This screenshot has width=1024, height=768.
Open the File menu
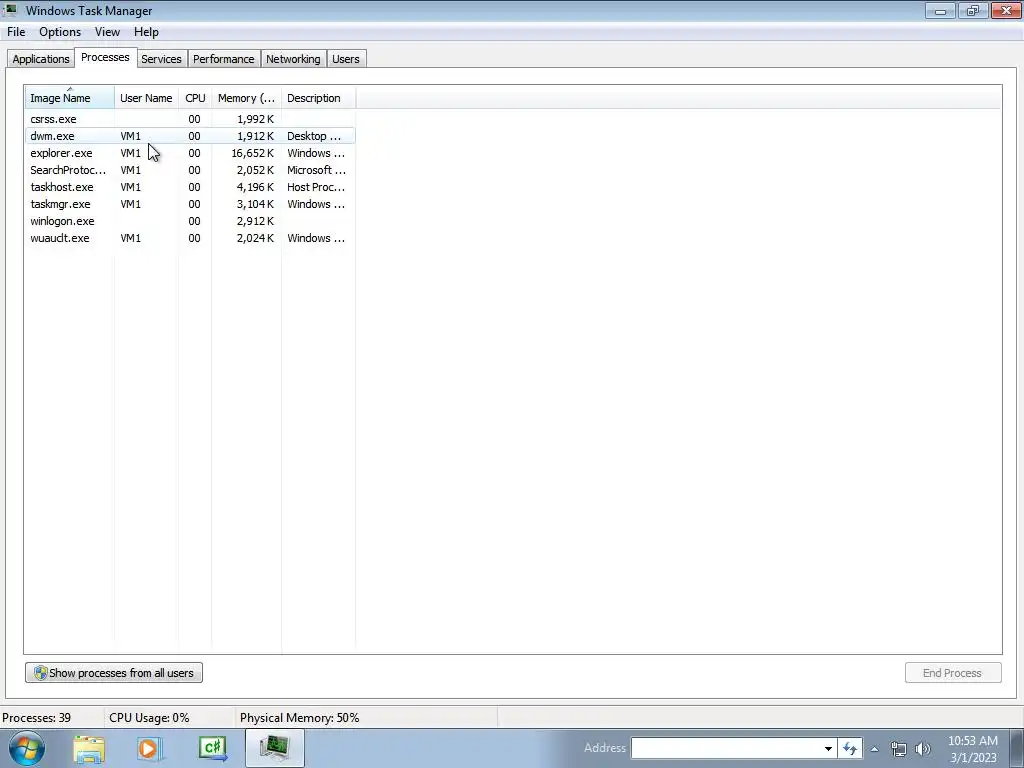point(16,32)
